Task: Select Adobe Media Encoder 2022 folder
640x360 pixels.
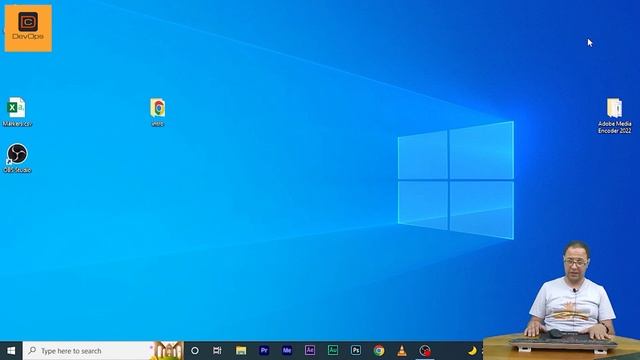Action: (615, 116)
